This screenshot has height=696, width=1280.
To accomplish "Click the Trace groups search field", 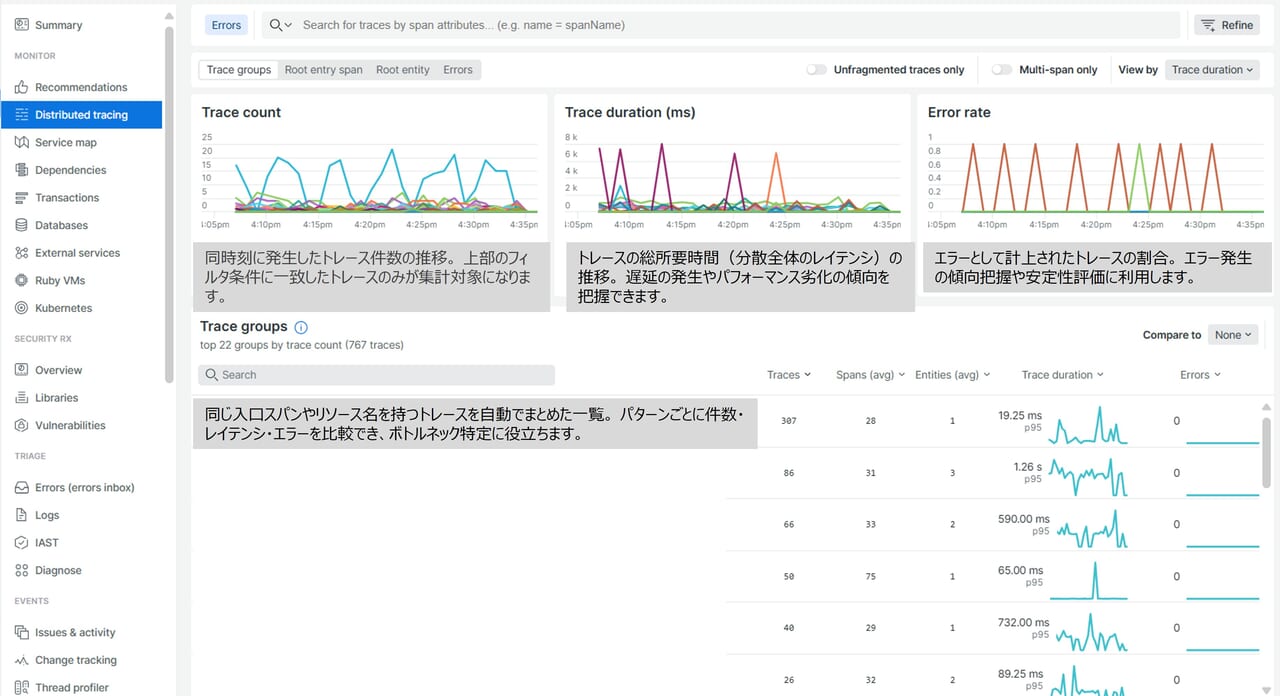I will [377, 375].
